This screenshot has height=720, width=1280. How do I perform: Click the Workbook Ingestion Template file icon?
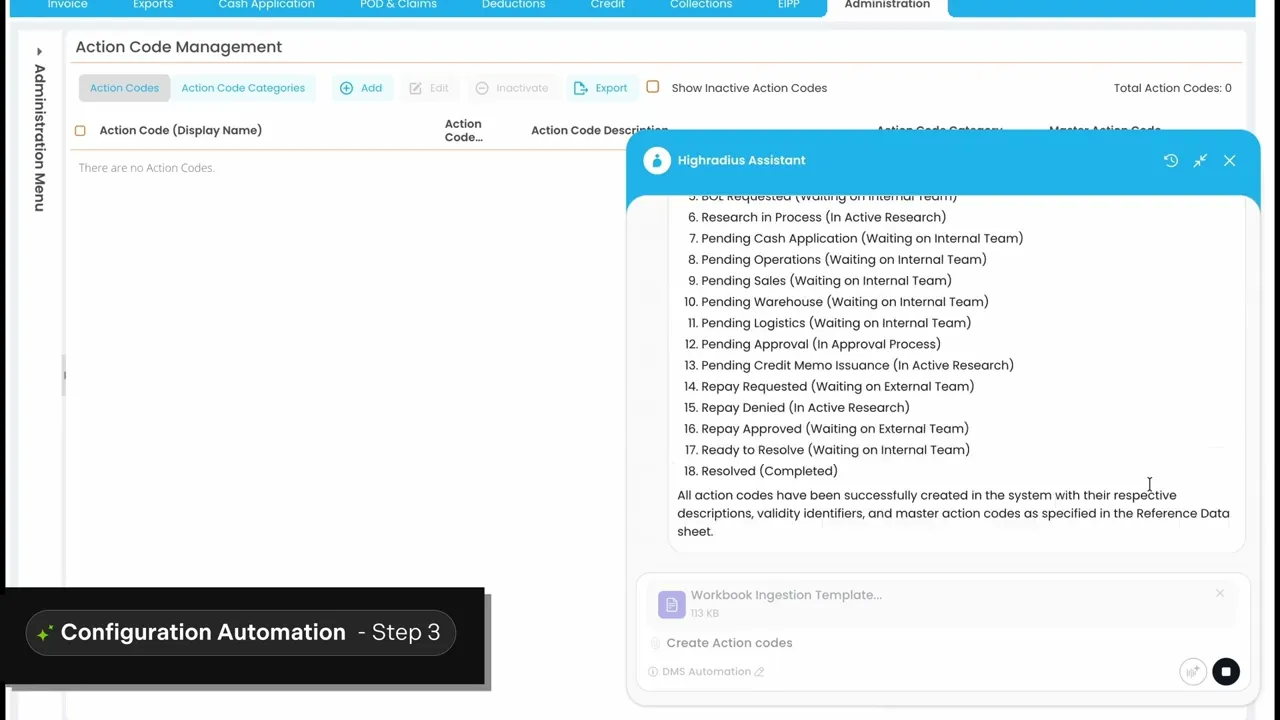671,604
